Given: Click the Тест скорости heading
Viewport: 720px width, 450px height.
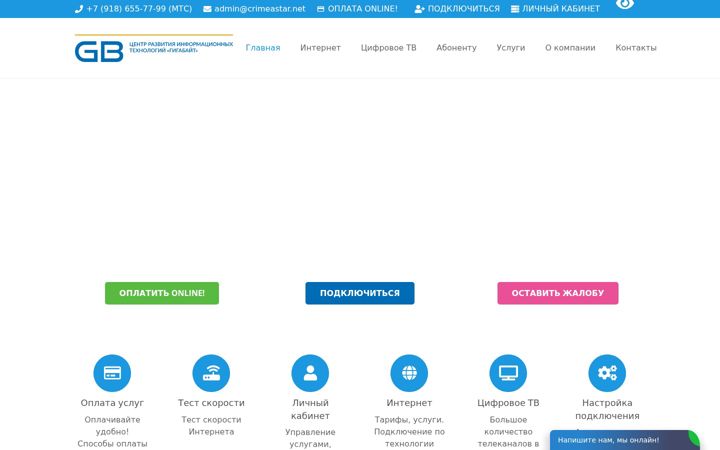Looking at the screenshot, I should point(211,403).
